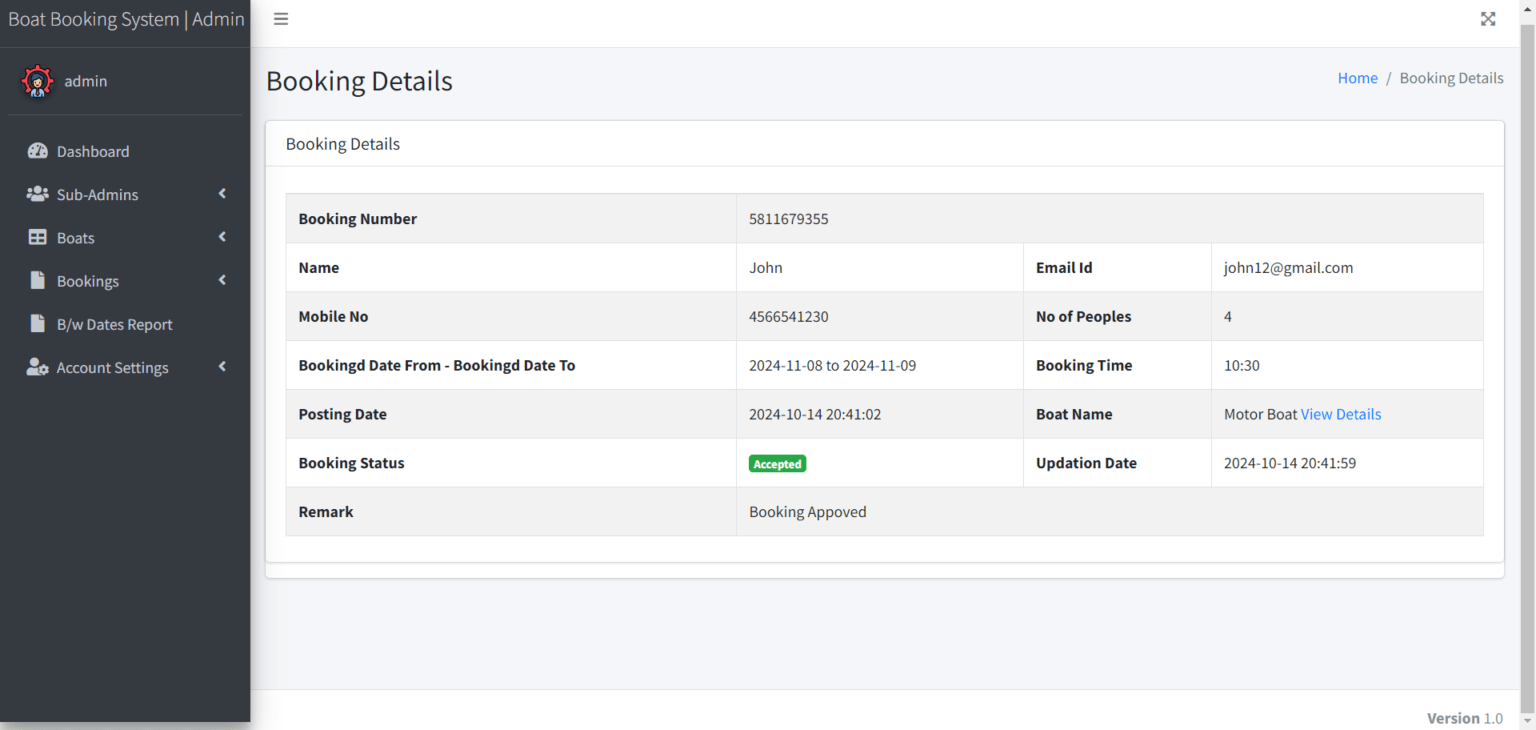Expand the Account Settings chevron
The height and width of the screenshot is (730, 1536).
(221, 365)
